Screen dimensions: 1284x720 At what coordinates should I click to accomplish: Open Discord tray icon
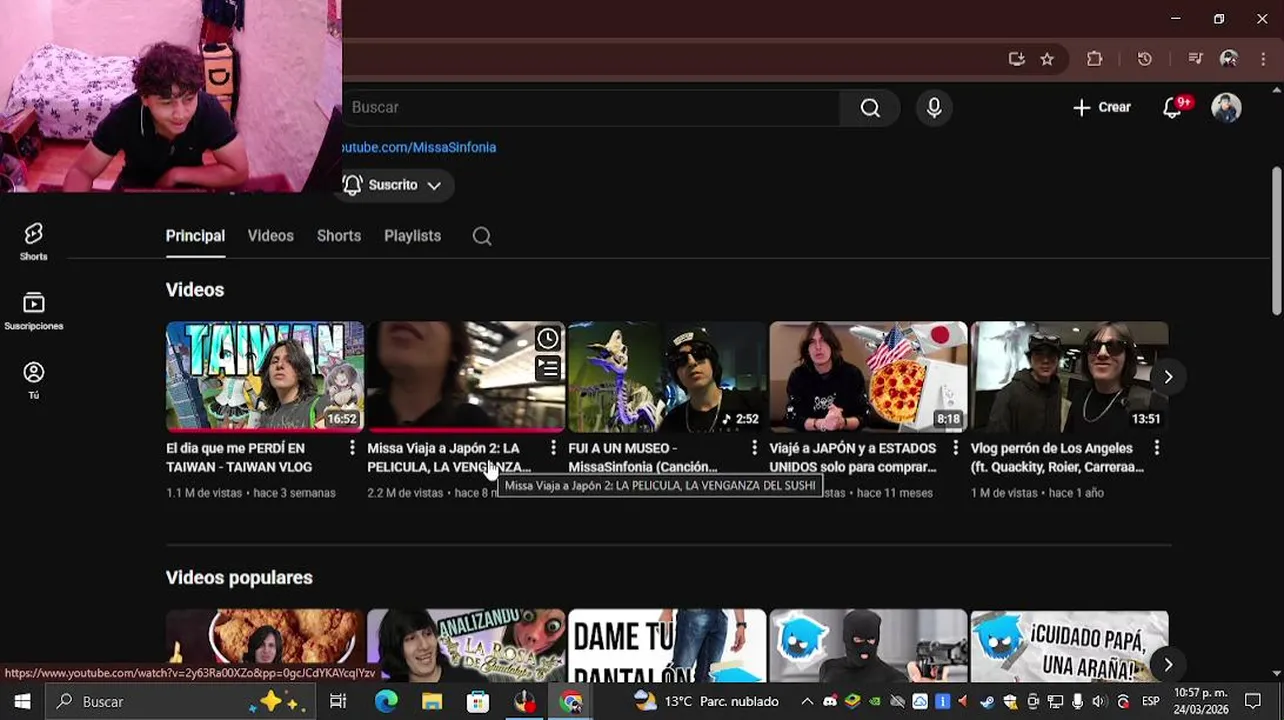[x=830, y=702]
